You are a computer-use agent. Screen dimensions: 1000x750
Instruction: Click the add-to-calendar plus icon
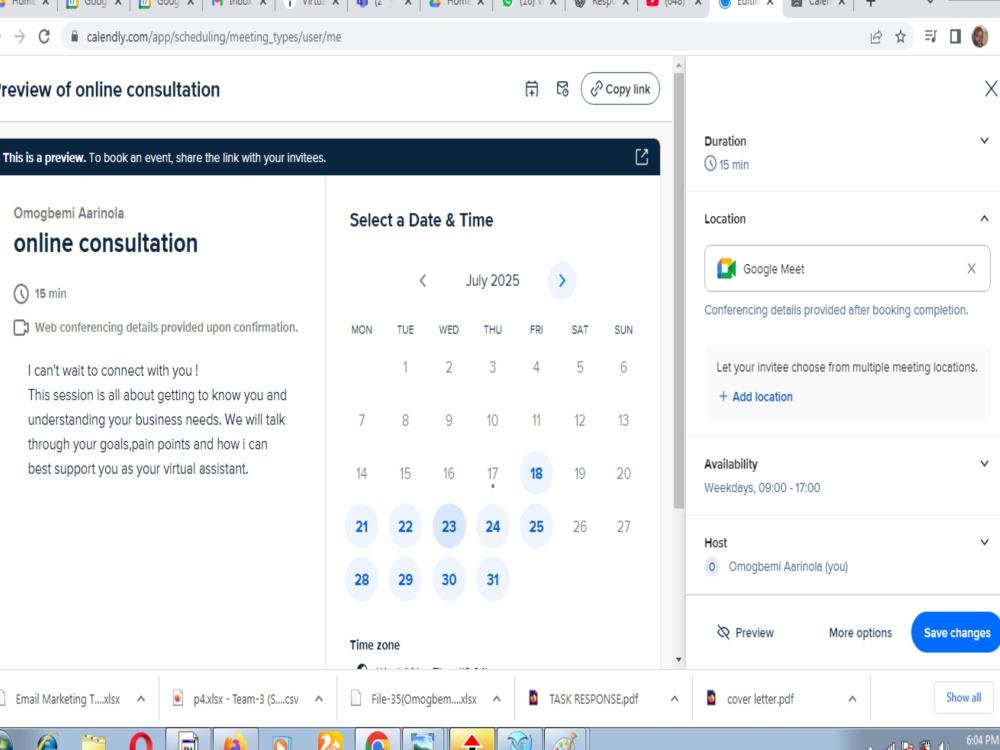(x=531, y=89)
